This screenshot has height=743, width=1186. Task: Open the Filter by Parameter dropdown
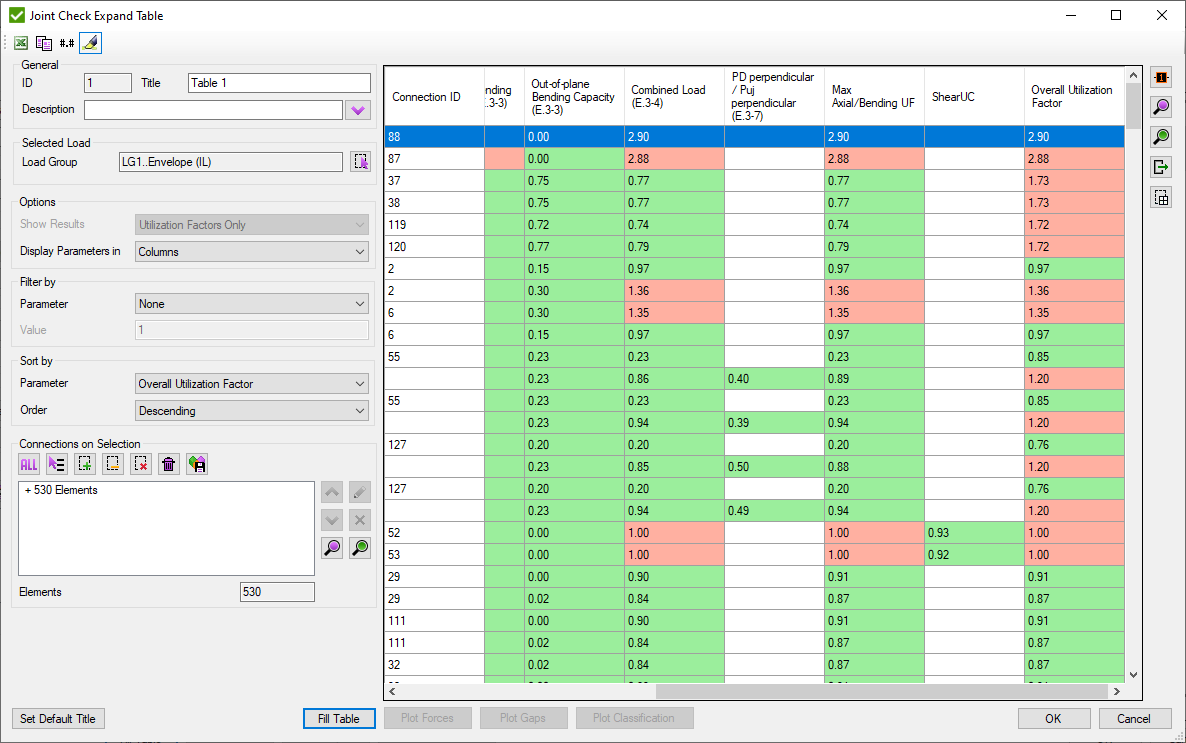click(252, 304)
